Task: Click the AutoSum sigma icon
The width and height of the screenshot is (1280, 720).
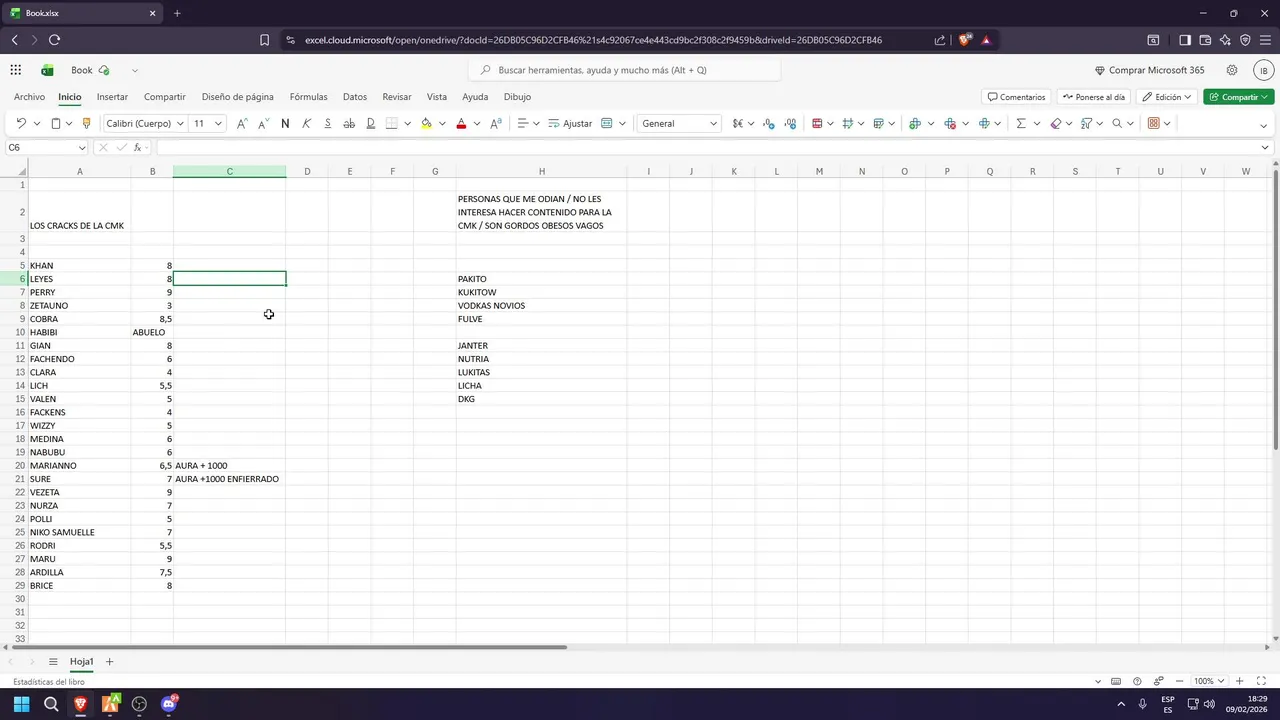Action: pyautogui.click(x=1021, y=123)
